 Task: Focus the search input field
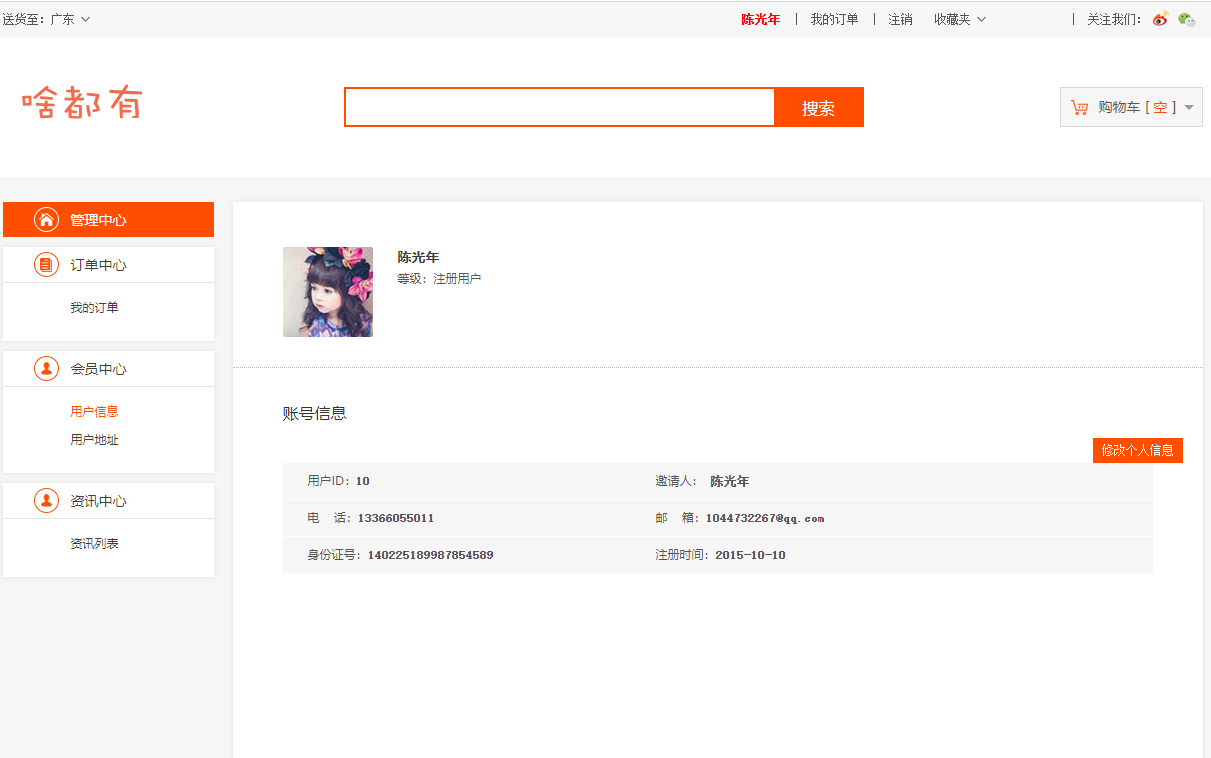click(559, 107)
